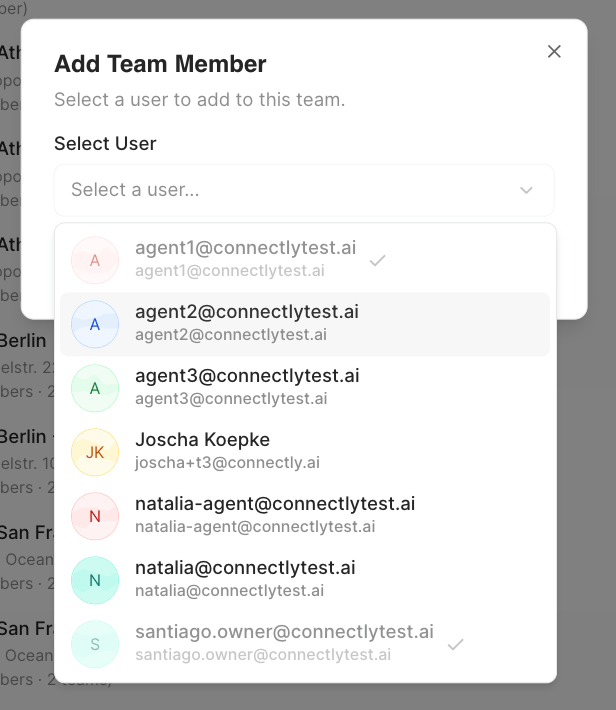Image resolution: width=616 pixels, height=710 pixels.
Task: Click the checkmark beside santiago.owner@connectlytest.ai
Action: [455, 644]
